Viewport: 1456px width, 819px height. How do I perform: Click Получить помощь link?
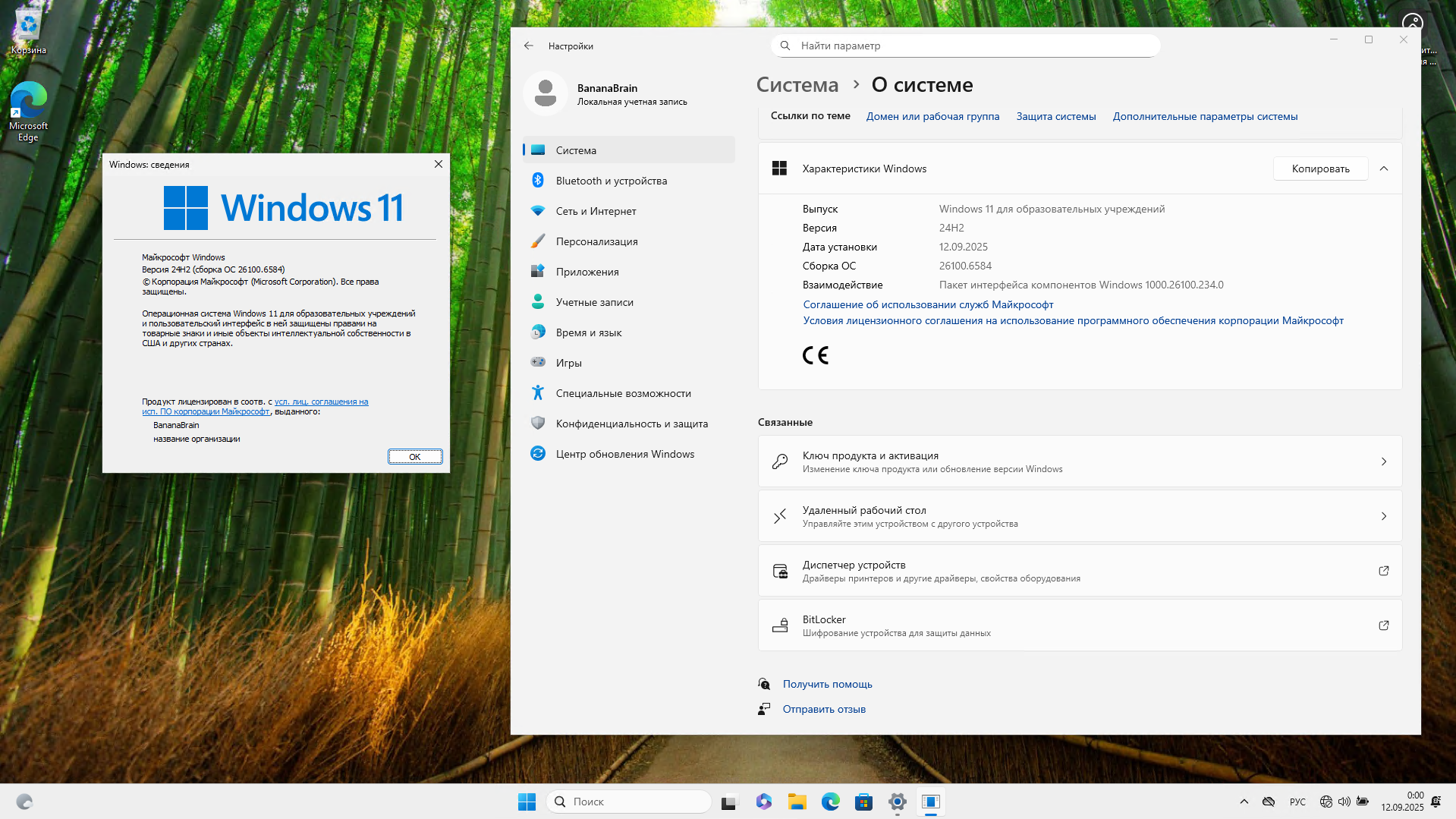tap(827, 684)
